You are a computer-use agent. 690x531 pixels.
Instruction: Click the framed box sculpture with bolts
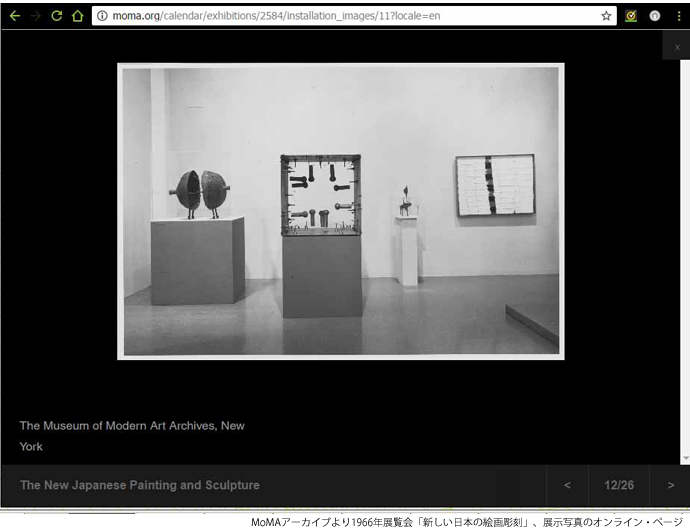[321, 194]
